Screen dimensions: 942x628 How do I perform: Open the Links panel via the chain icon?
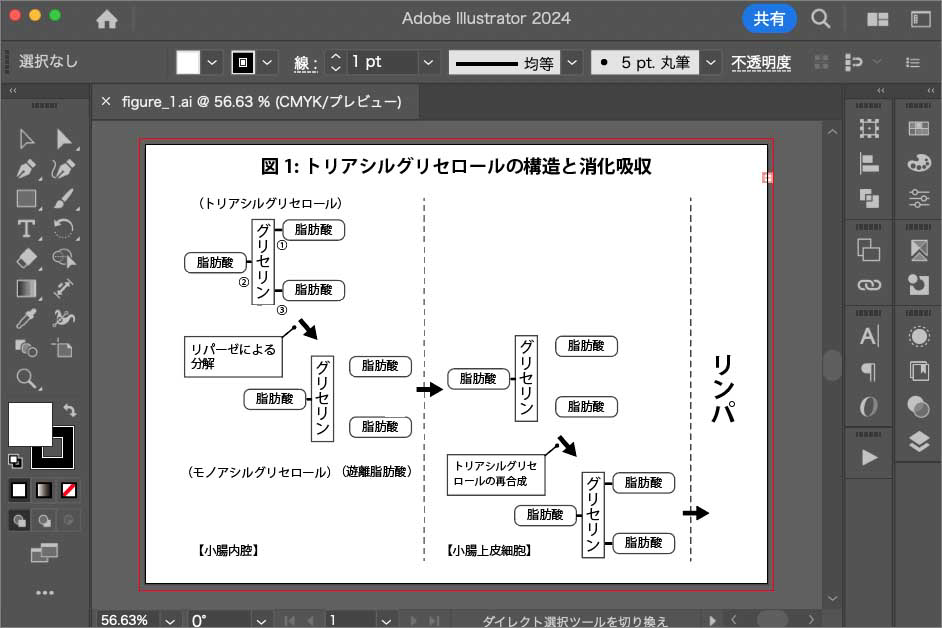(x=869, y=287)
